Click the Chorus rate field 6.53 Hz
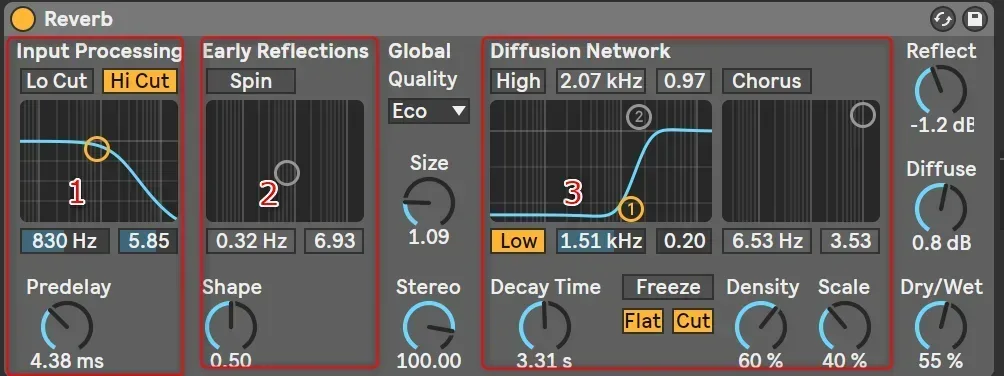Image resolution: width=1004 pixels, height=376 pixels. (x=766, y=241)
